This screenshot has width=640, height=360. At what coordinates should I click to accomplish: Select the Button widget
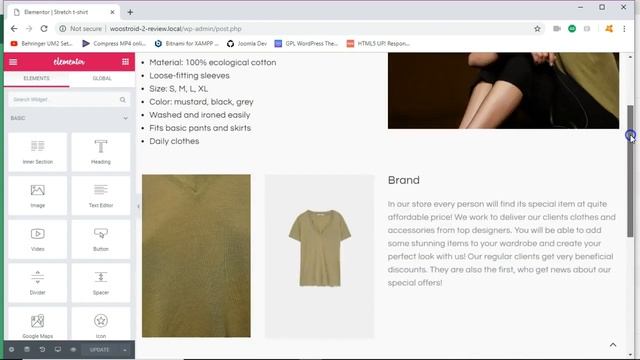pyautogui.click(x=101, y=239)
